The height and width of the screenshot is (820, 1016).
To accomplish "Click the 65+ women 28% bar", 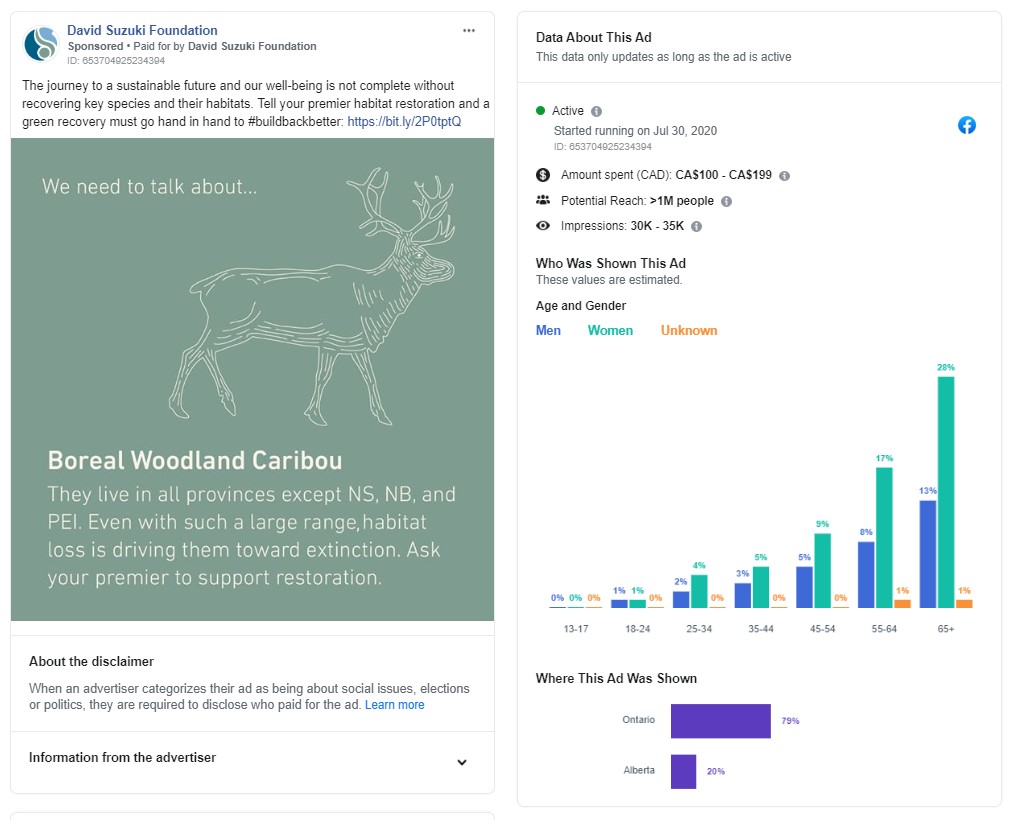I will tap(945, 492).
